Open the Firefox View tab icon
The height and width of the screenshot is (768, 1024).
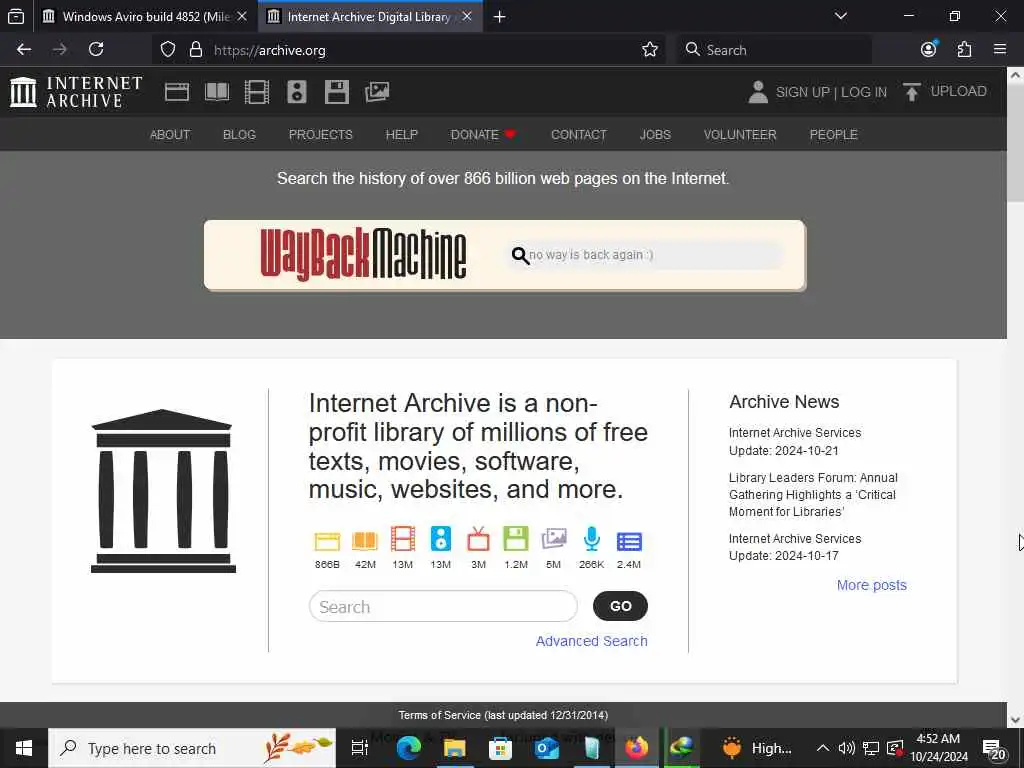(16, 16)
